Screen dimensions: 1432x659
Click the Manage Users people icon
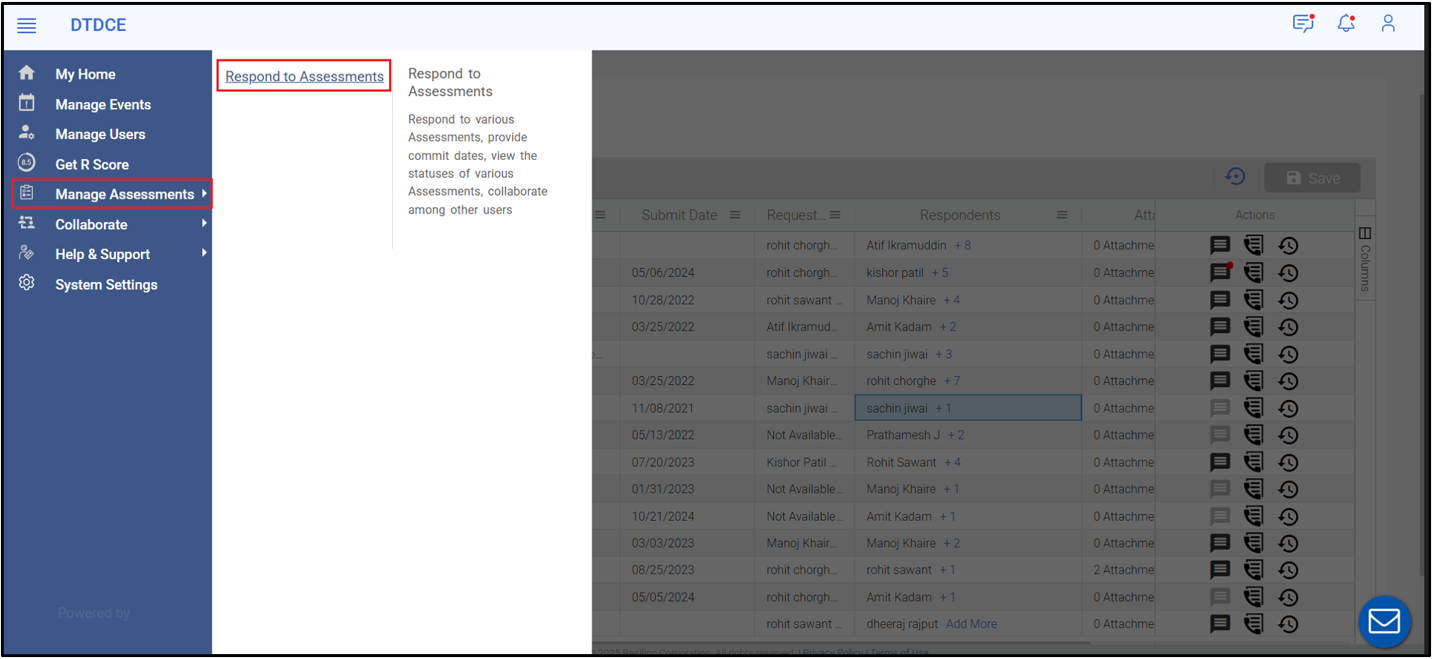pos(27,133)
